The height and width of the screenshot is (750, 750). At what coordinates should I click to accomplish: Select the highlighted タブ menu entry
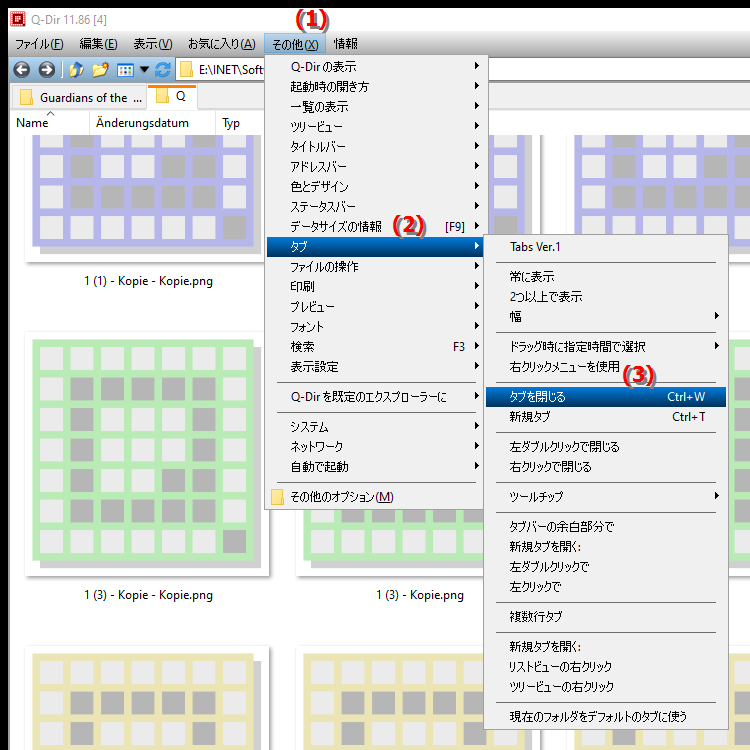click(375, 247)
